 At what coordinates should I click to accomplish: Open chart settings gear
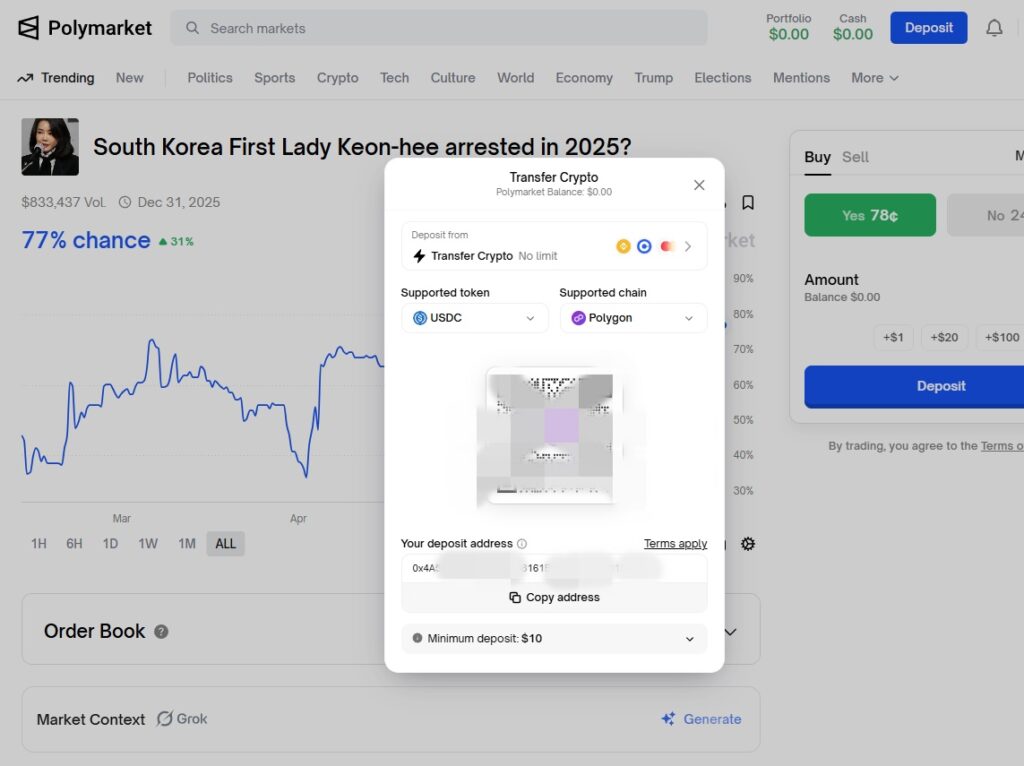point(748,543)
